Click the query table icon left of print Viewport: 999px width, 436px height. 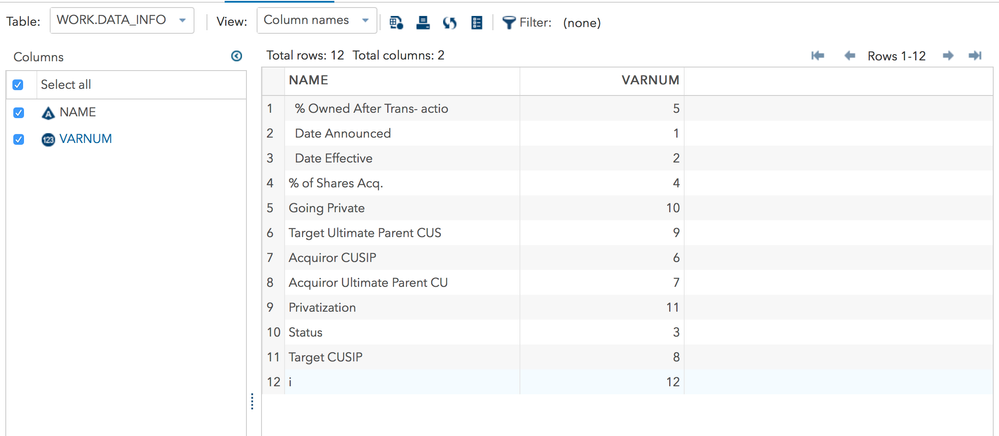[396, 22]
